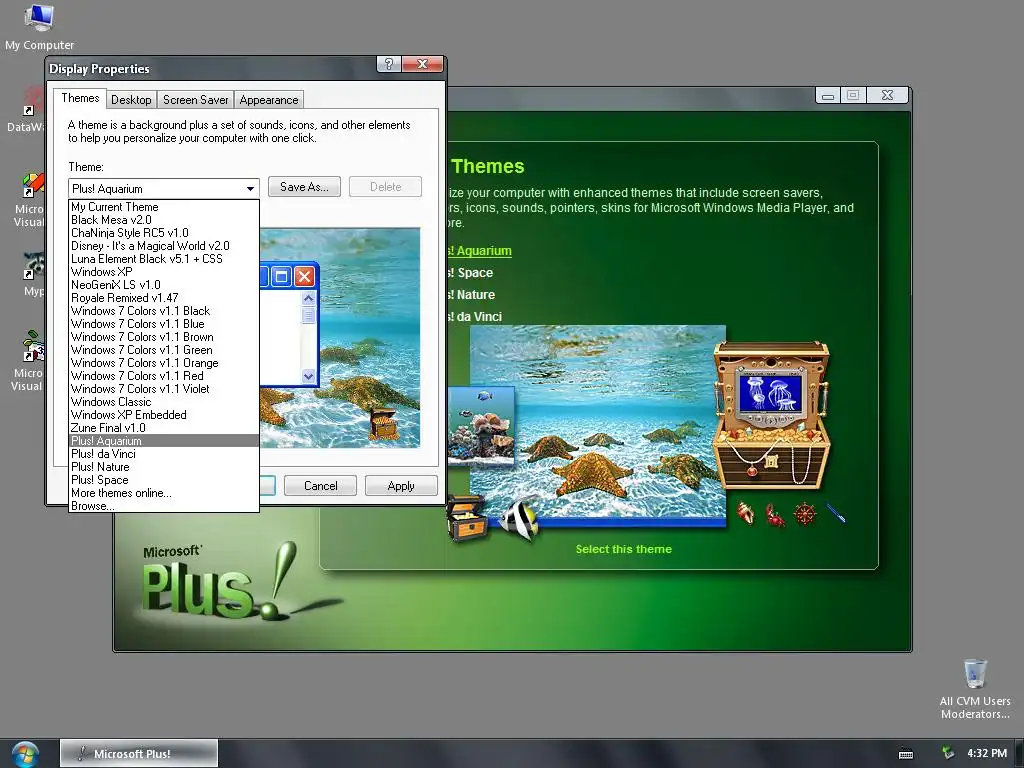This screenshot has width=1024, height=768.
Task: Select Windows 7 Colors v1.1 Blue
Action: click(163, 324)
